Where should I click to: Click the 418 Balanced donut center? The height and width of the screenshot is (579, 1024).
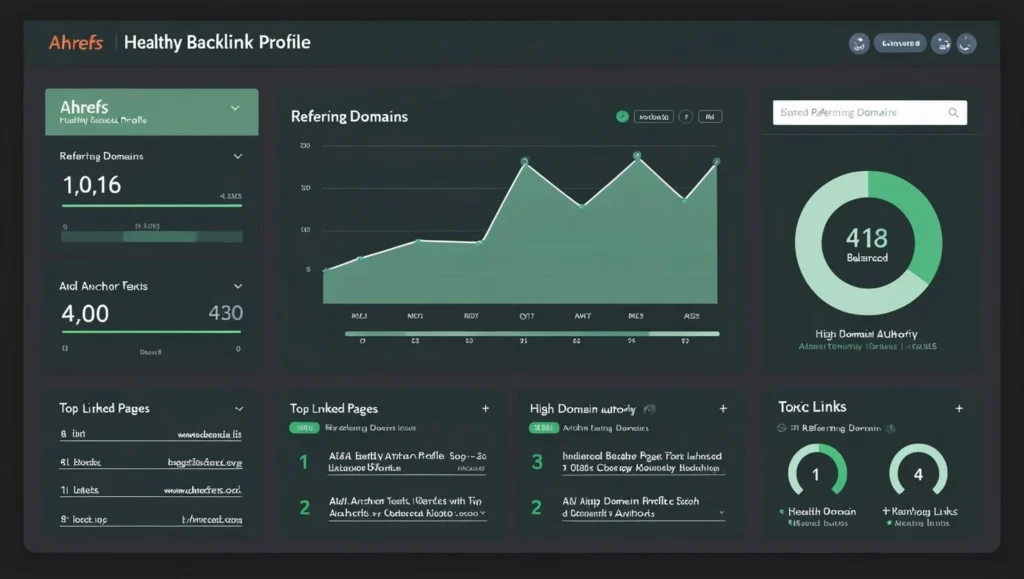click(x=867, y=243)
